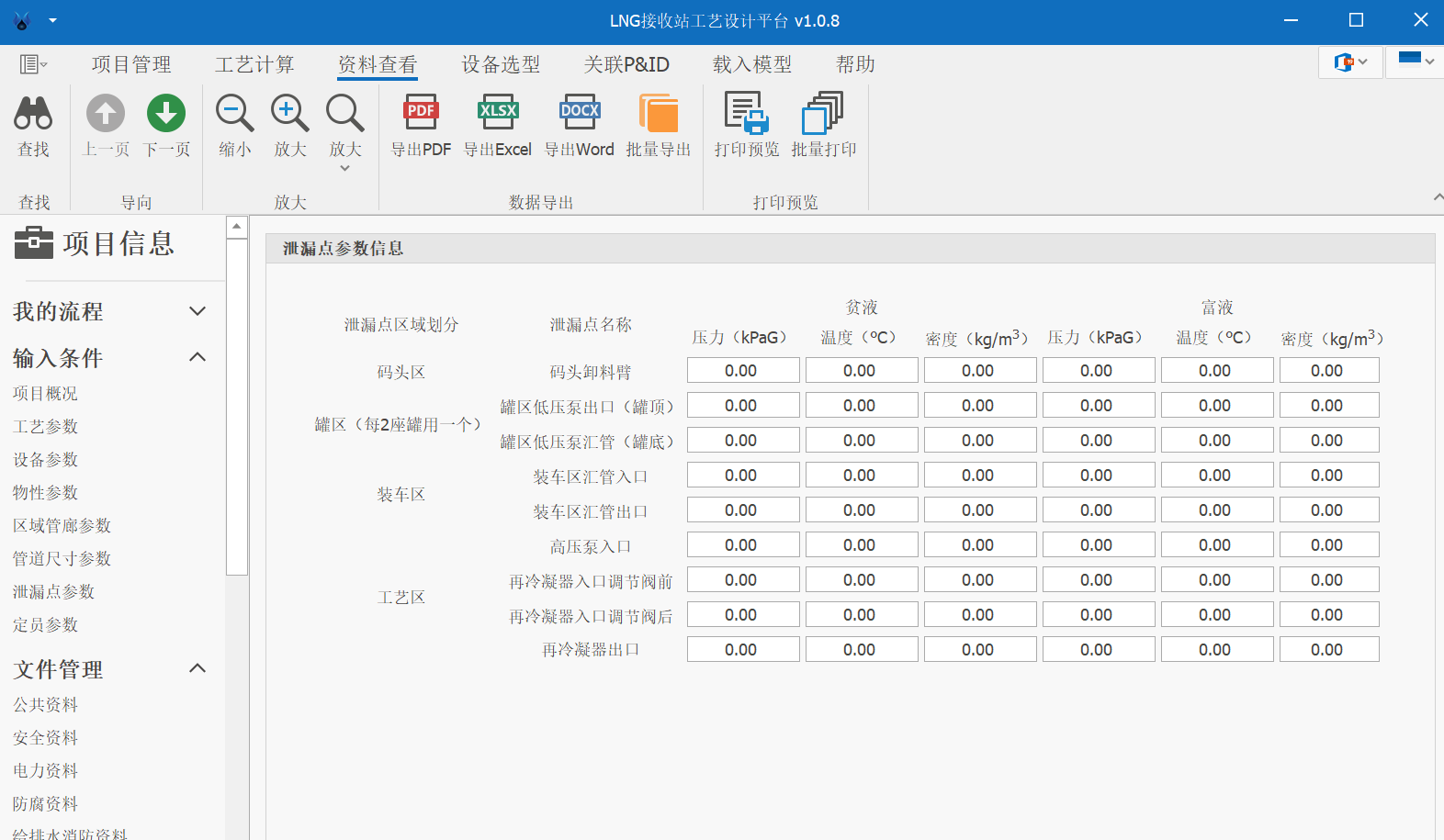
Task: Open 区域管廊参数 in the sidebar
Action: tap(62, 526)
